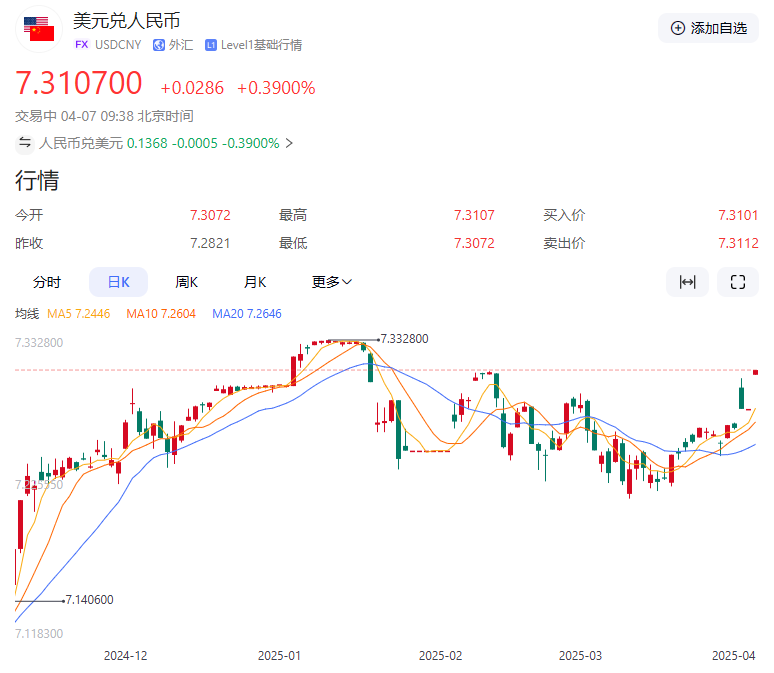Expand the 更多 period dropdown
The width and height of the screenshot is (774, 673).
pos(331,282)
